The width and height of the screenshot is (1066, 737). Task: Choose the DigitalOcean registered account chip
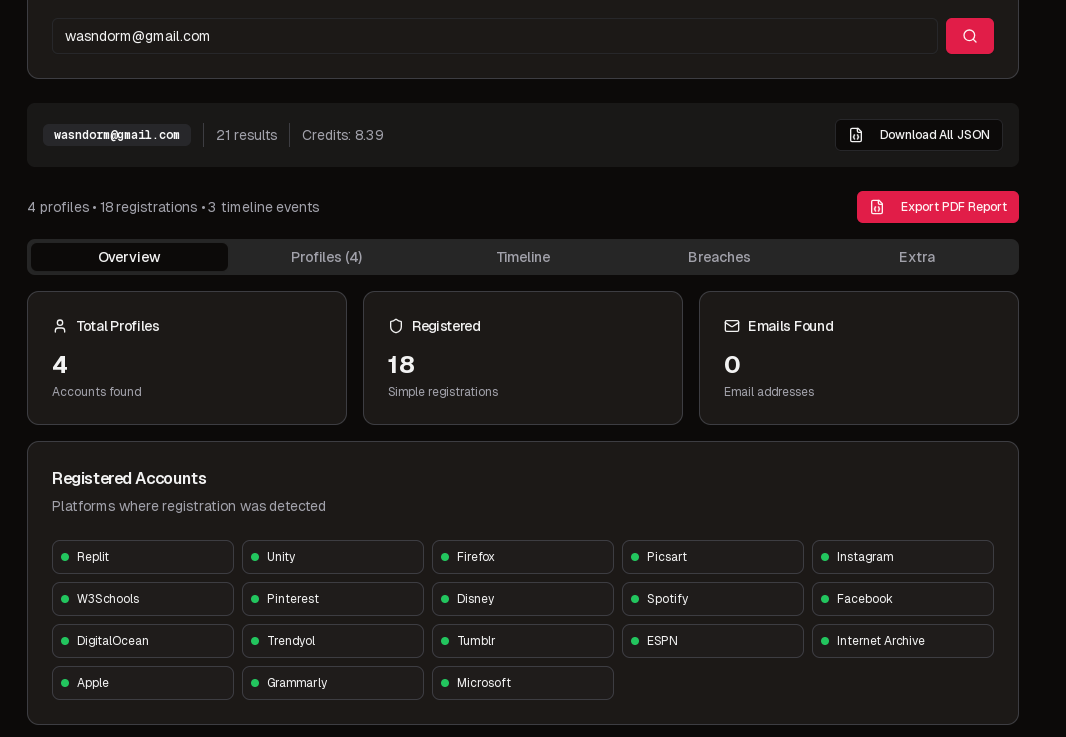(x=142, y=641)
